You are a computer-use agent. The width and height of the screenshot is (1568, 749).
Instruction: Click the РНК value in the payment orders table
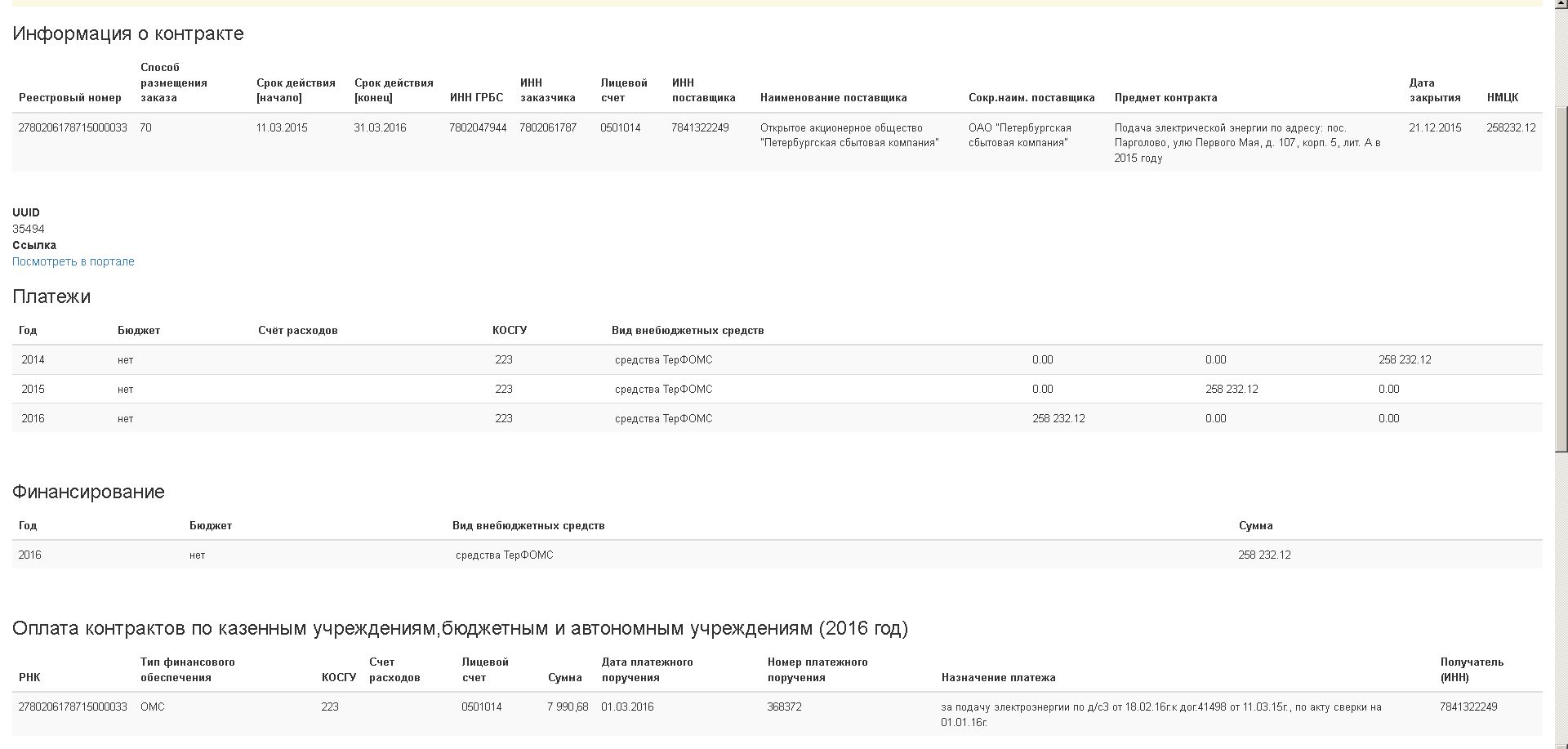(73, 707)
